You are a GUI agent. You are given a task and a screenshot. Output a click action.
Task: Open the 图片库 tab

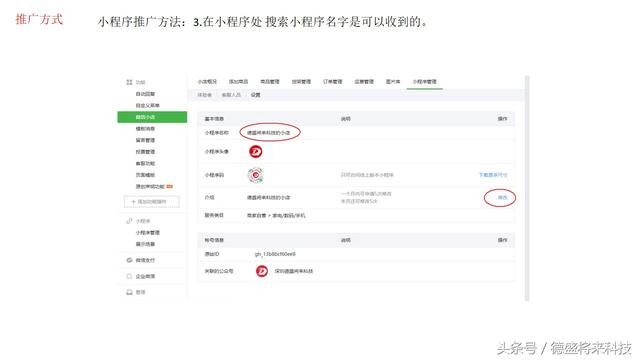click(393, 82)
